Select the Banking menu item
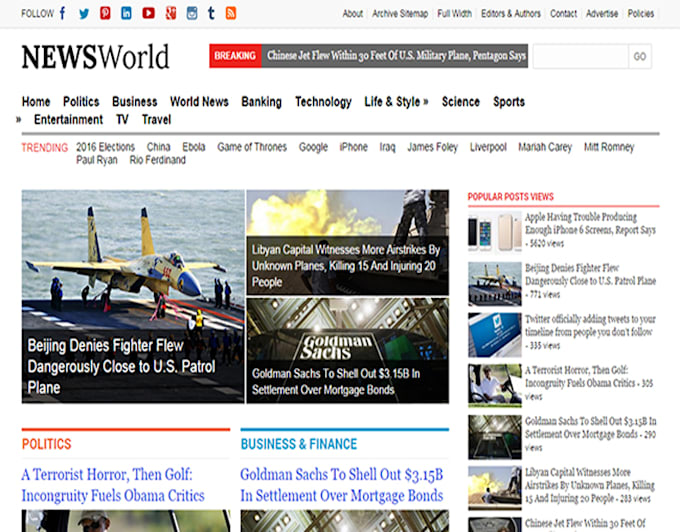The image size is (680, 532). (x=262, y=101)
